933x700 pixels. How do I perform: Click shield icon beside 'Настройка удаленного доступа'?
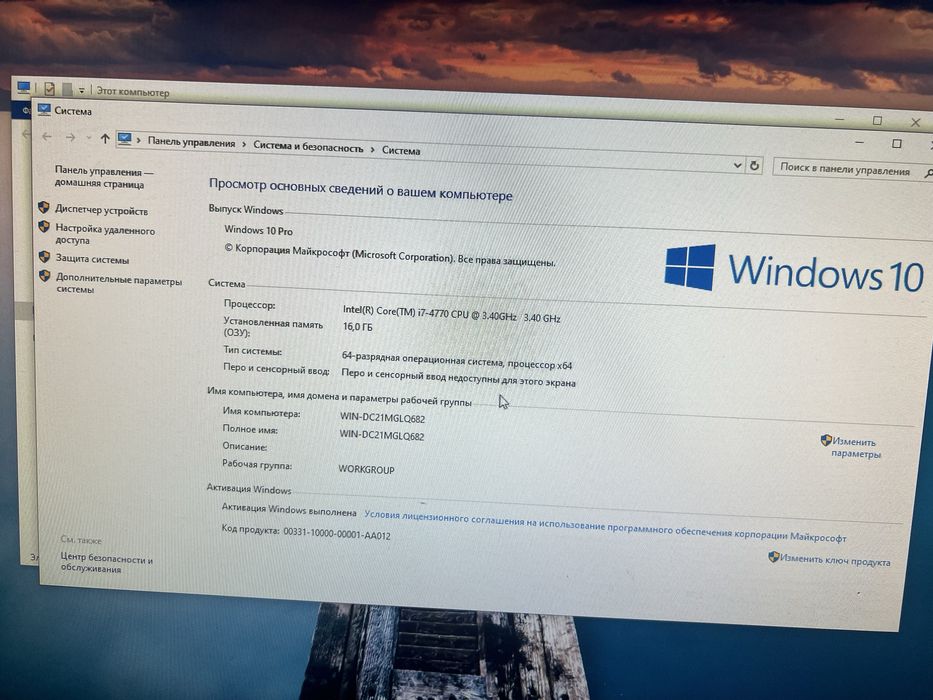pyautogui.click(x=43, y=227)
